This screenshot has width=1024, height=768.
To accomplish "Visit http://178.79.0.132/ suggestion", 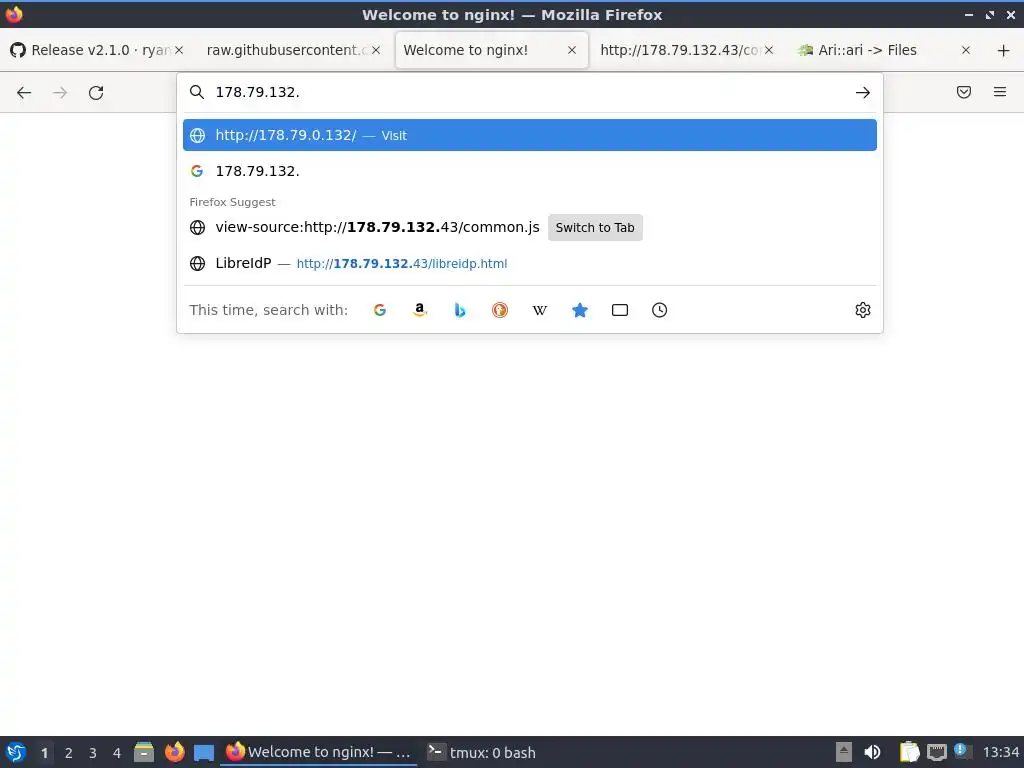I will (x=530, y=135).
